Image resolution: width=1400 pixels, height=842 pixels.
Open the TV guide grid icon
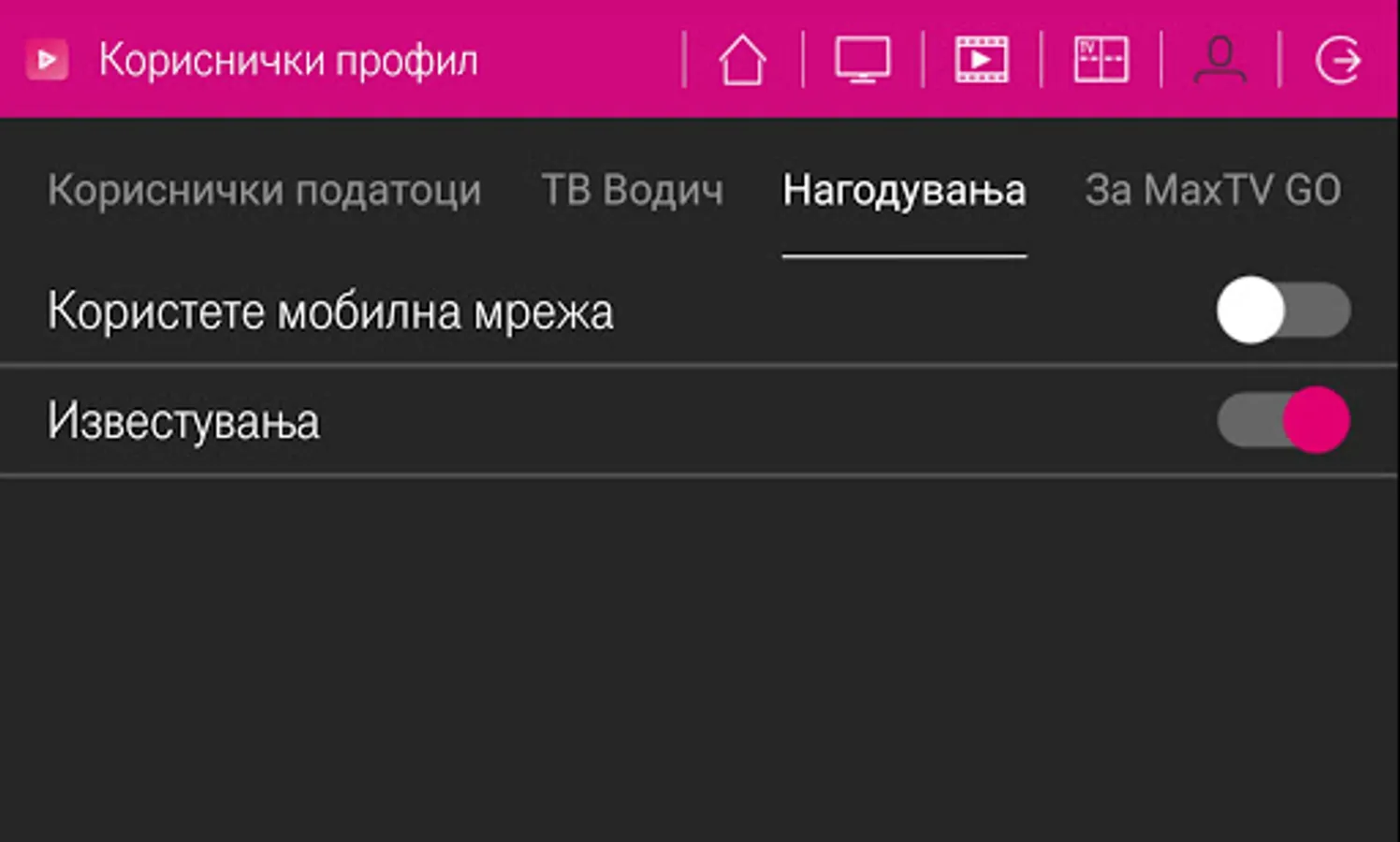pos(1101,60)
